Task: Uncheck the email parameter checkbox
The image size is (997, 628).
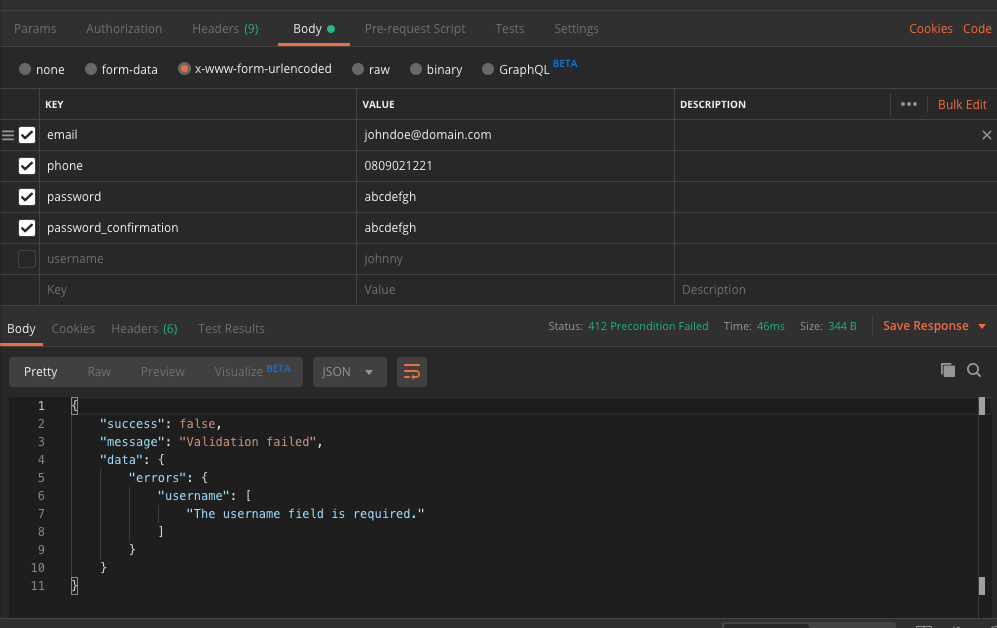Action: click(x=27, y=135)
